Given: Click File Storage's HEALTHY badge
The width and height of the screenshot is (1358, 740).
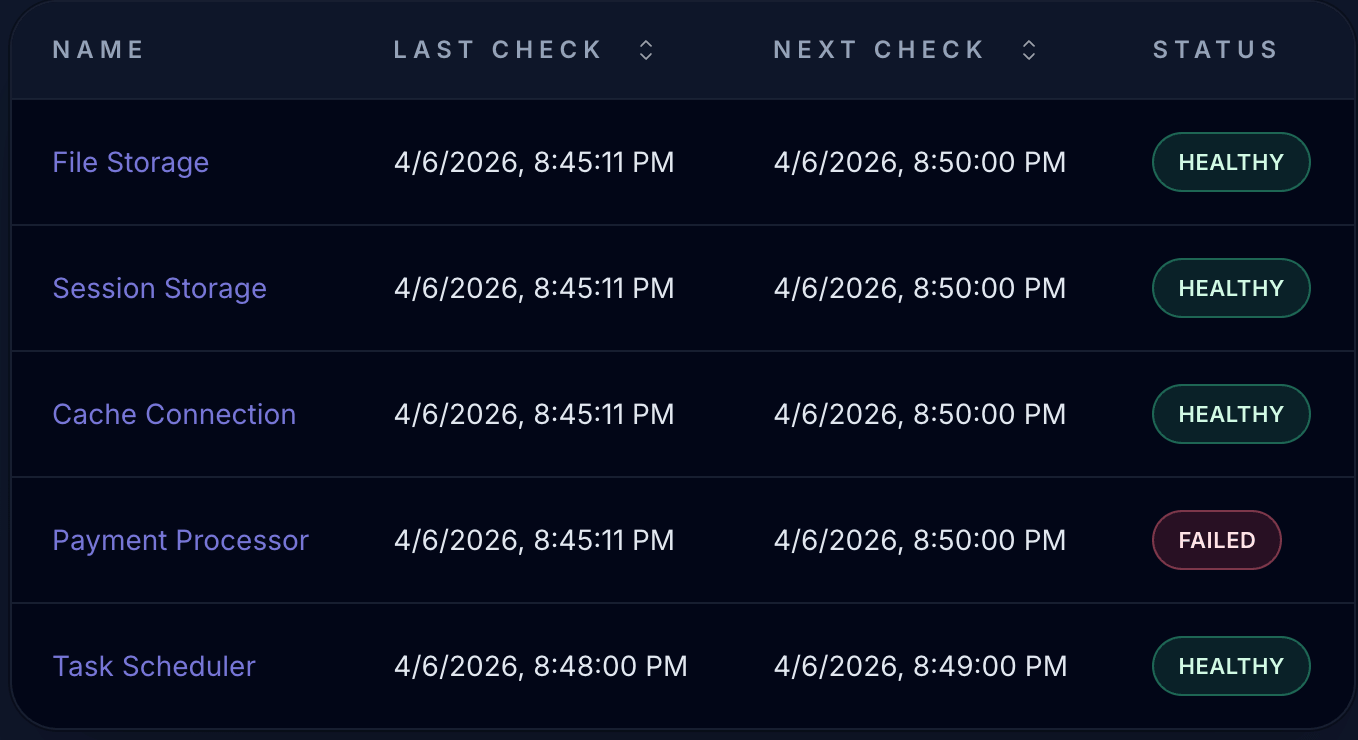Looking at the screenshot, I should coord(1231,162).
